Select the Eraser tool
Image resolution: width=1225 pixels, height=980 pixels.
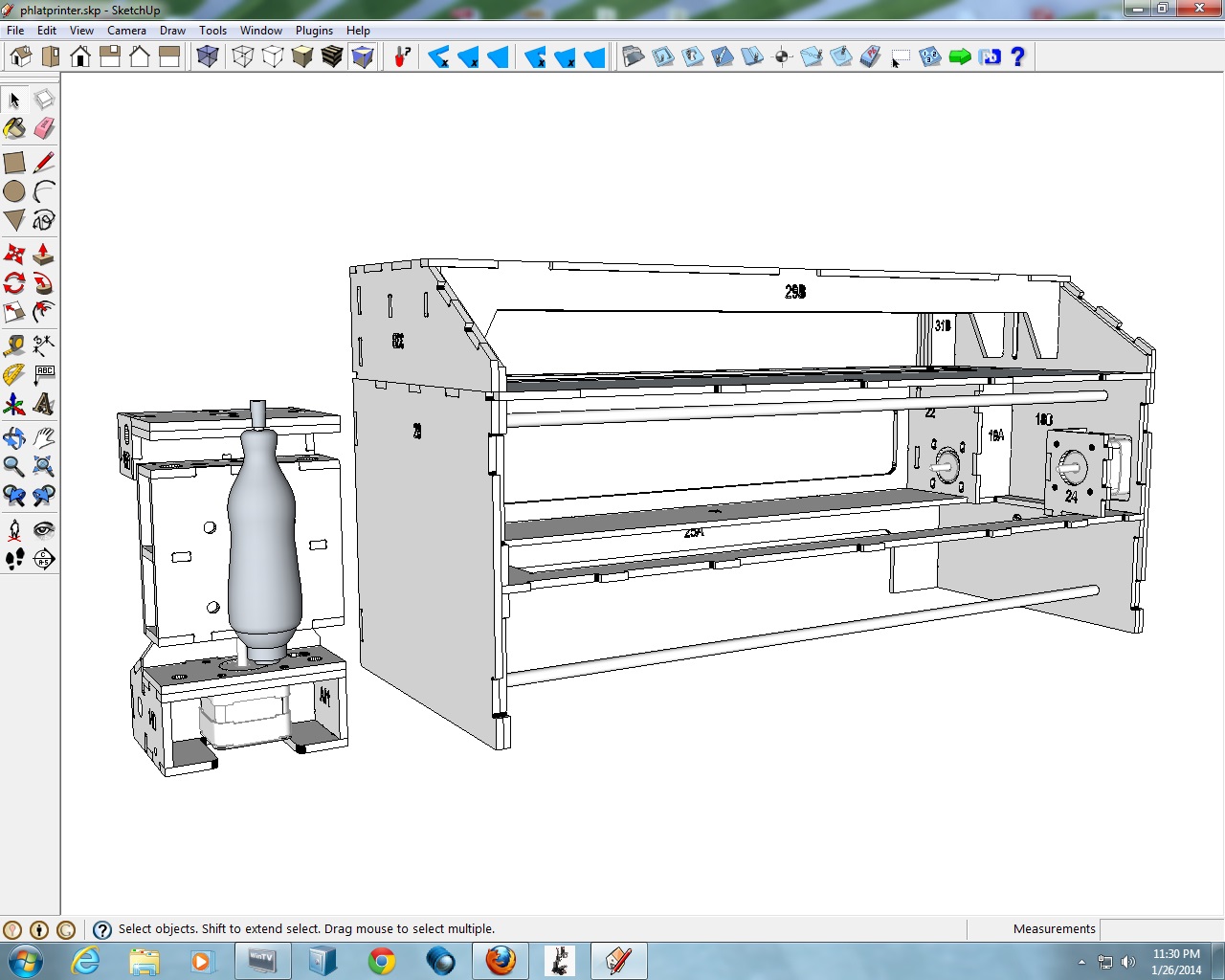point(44,128)
